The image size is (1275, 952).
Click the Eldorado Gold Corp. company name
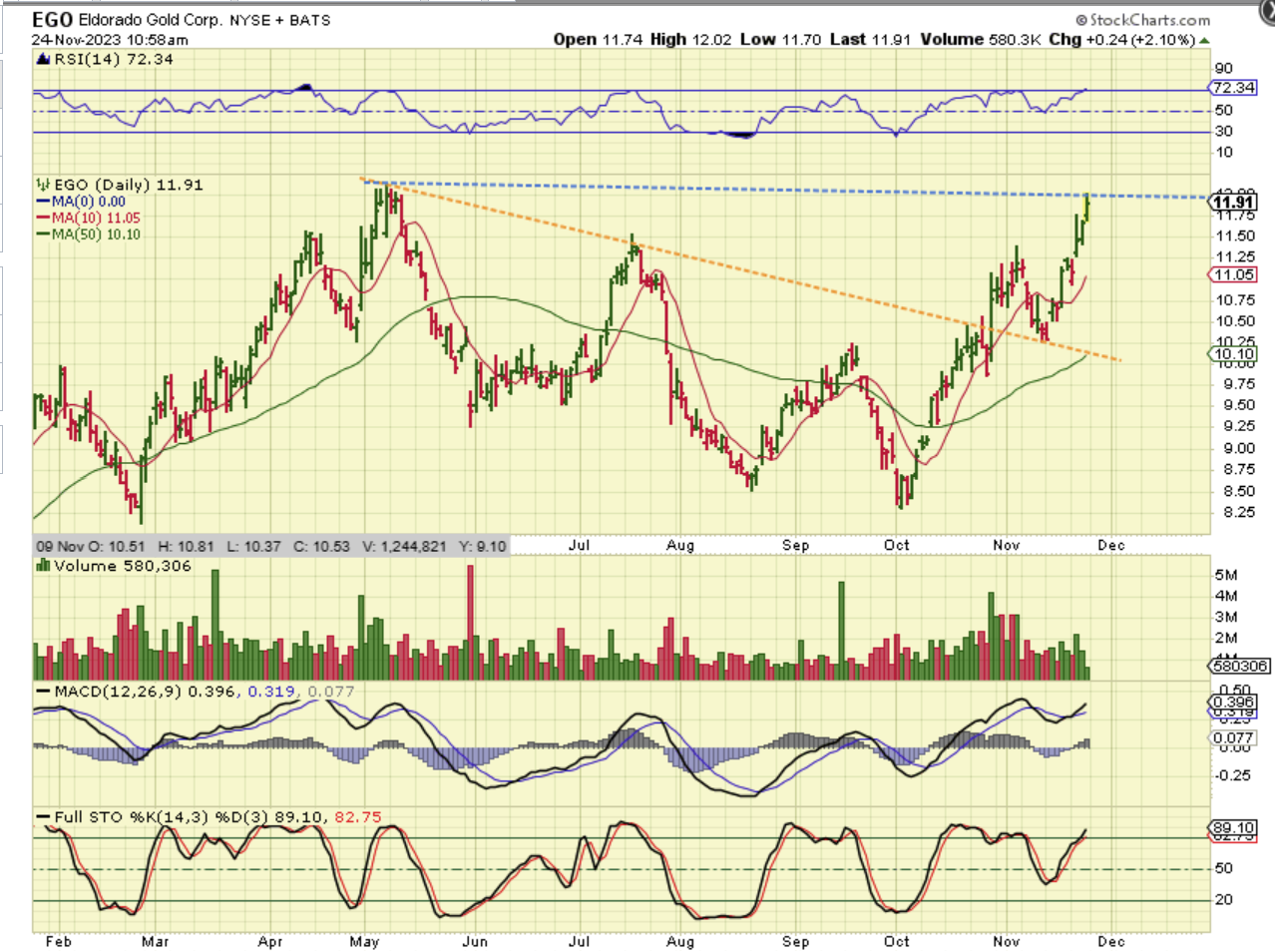click(x=156, y=20)
